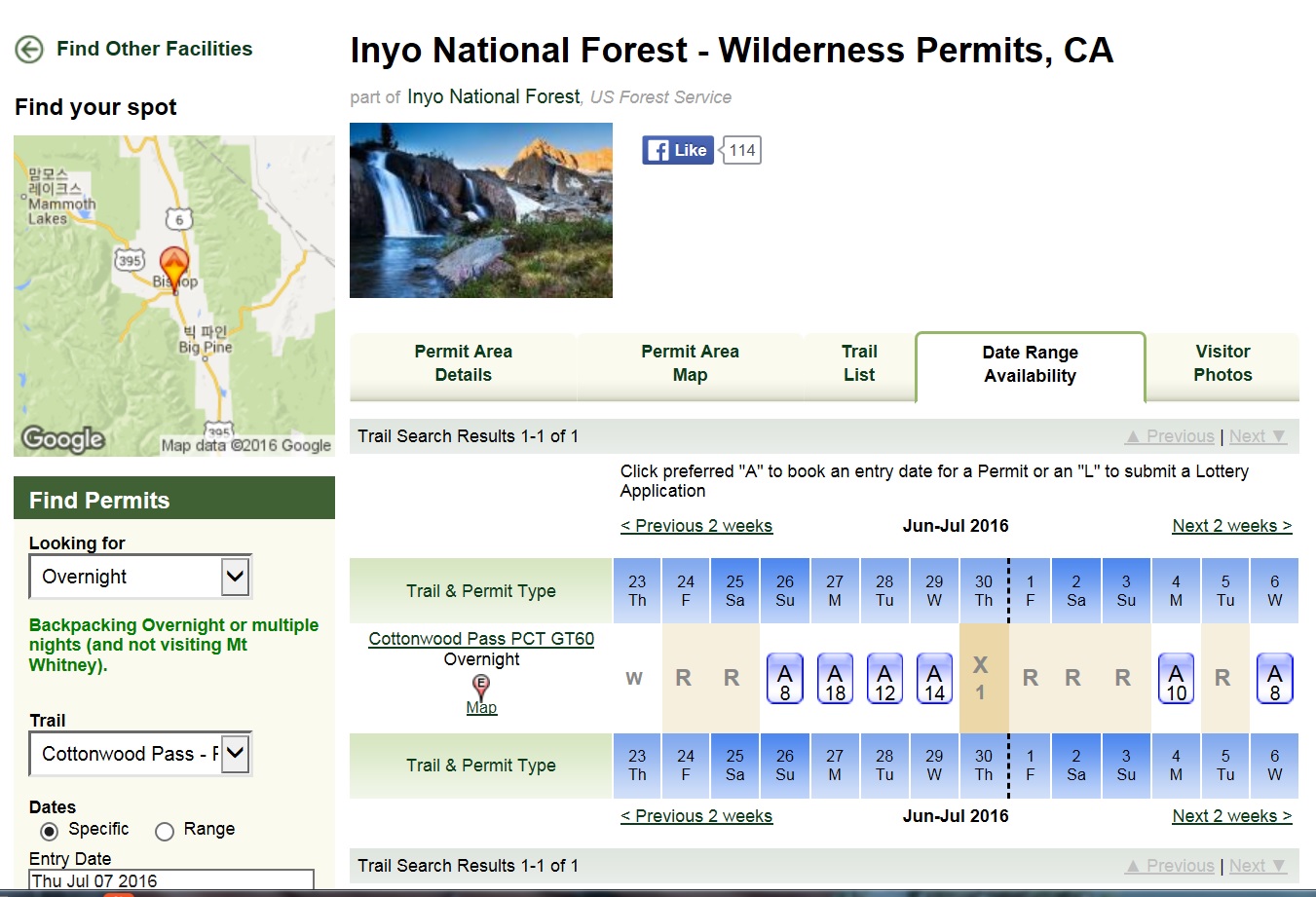The width and height of the screenshot is (1316, 897).
Task: Click the R cell for Friday July 1
Action: (1031, 679)
